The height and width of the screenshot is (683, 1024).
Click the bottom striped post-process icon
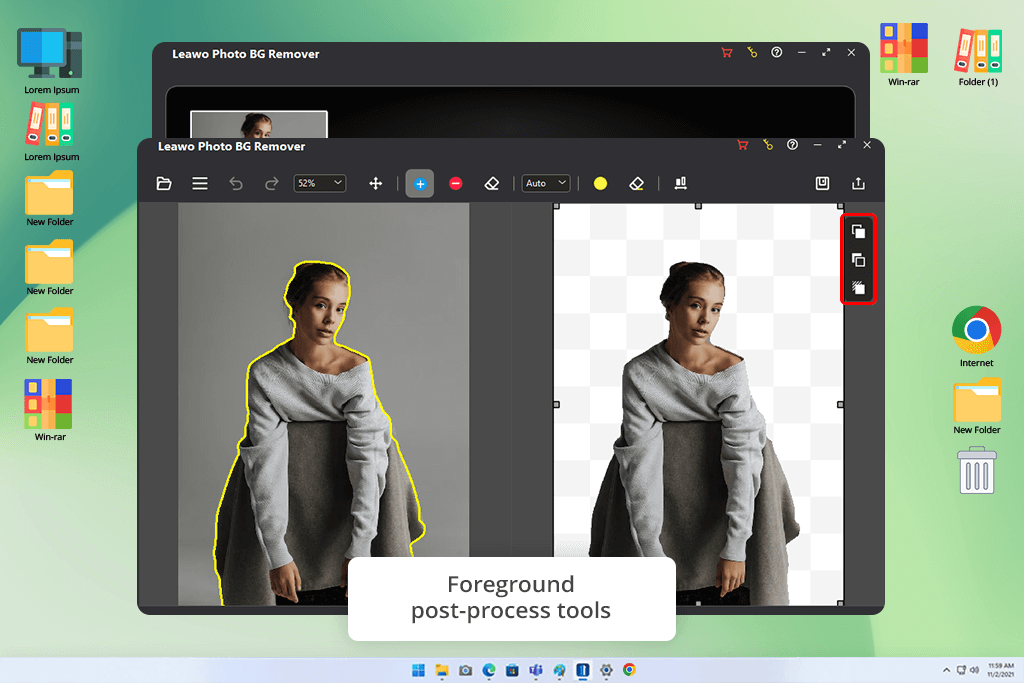tap(858, 287)
